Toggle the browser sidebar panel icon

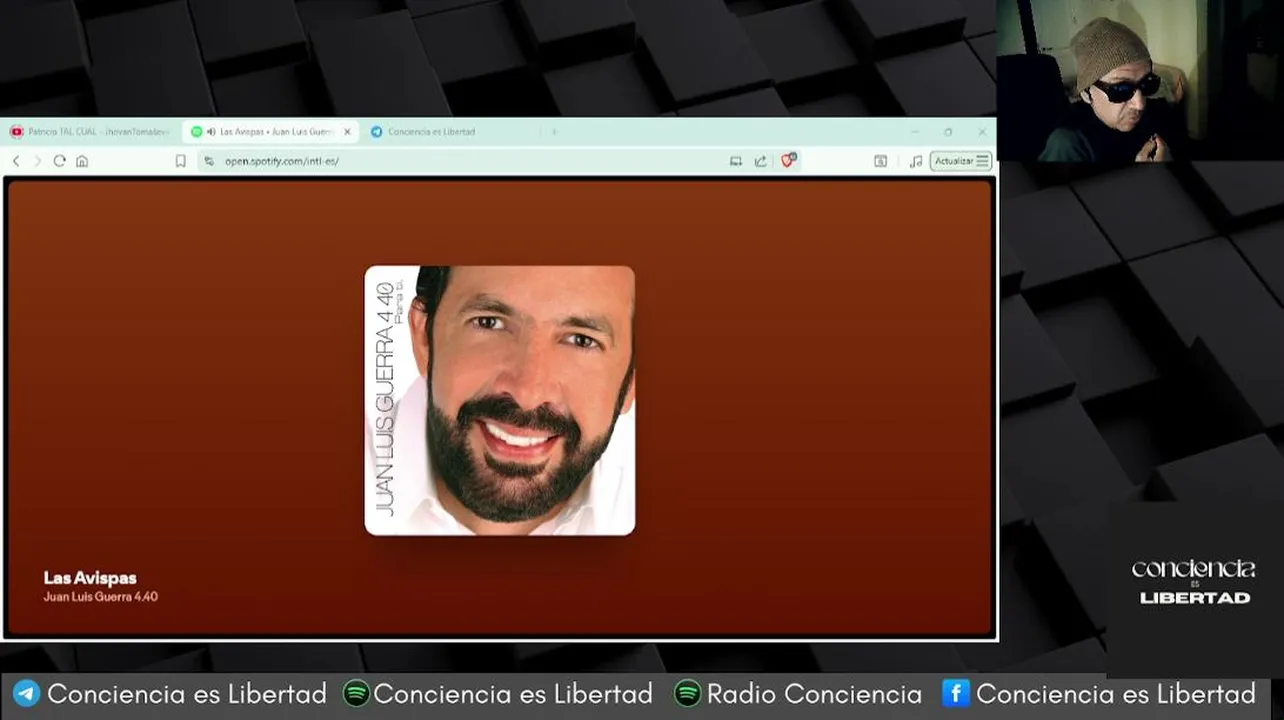881,161
